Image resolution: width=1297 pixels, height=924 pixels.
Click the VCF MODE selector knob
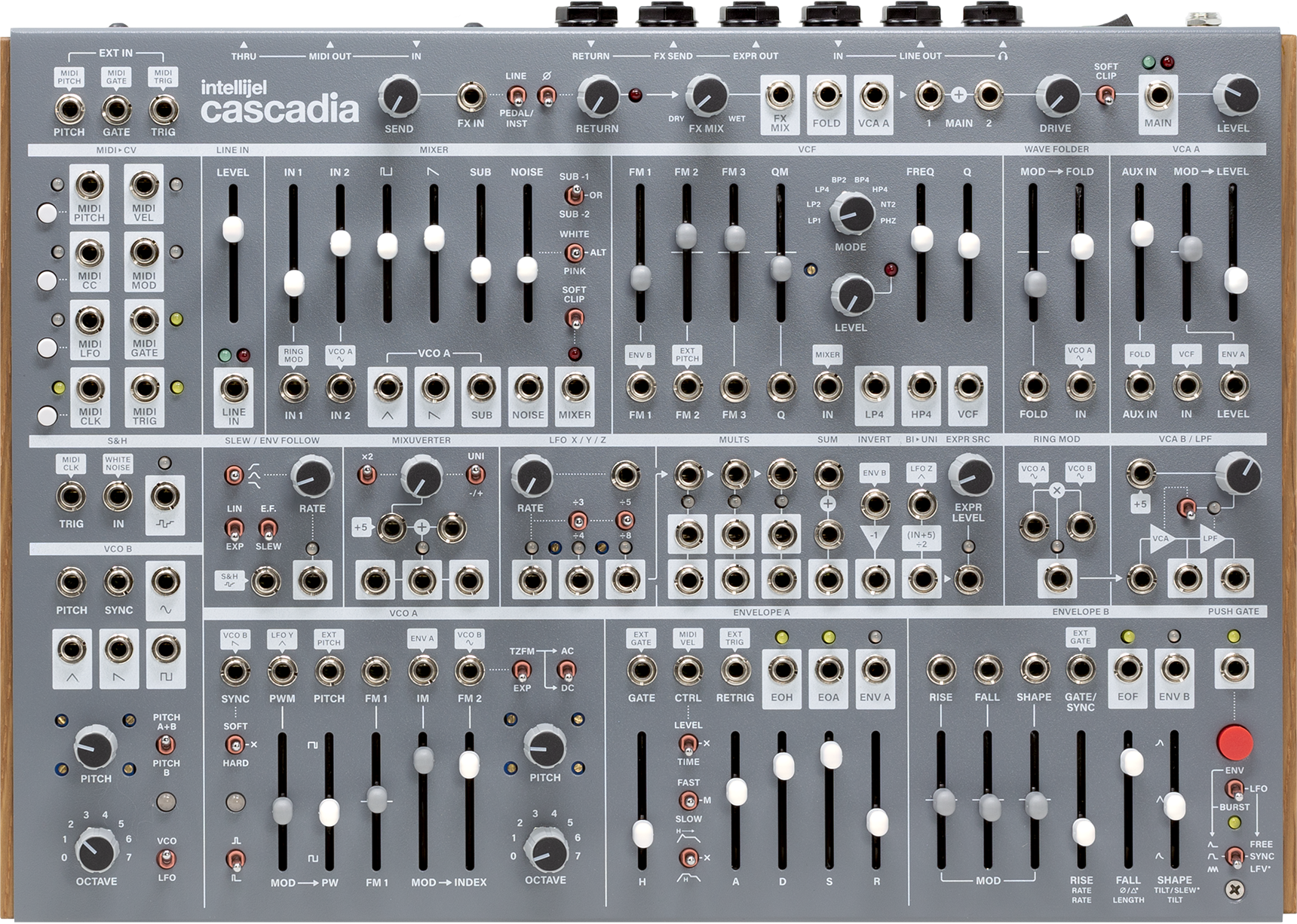coord(851,212)
